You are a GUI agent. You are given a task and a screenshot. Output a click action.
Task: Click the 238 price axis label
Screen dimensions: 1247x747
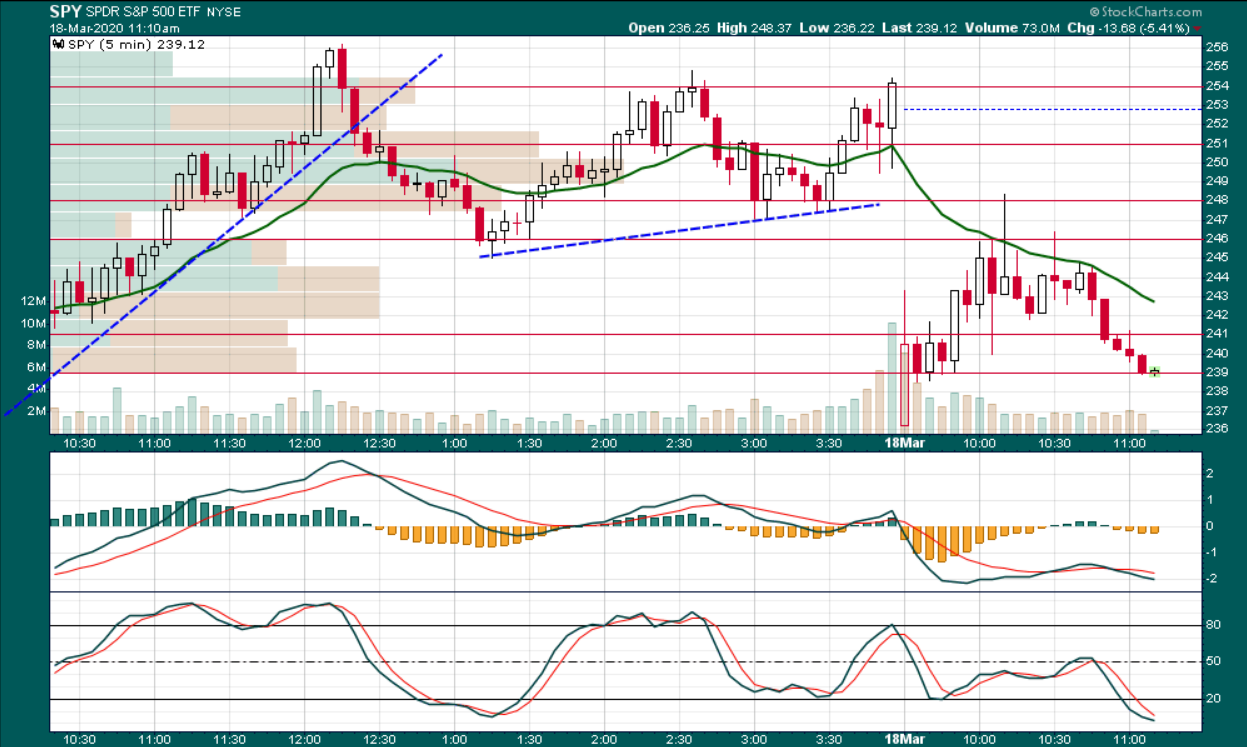tap(1217, 391)
